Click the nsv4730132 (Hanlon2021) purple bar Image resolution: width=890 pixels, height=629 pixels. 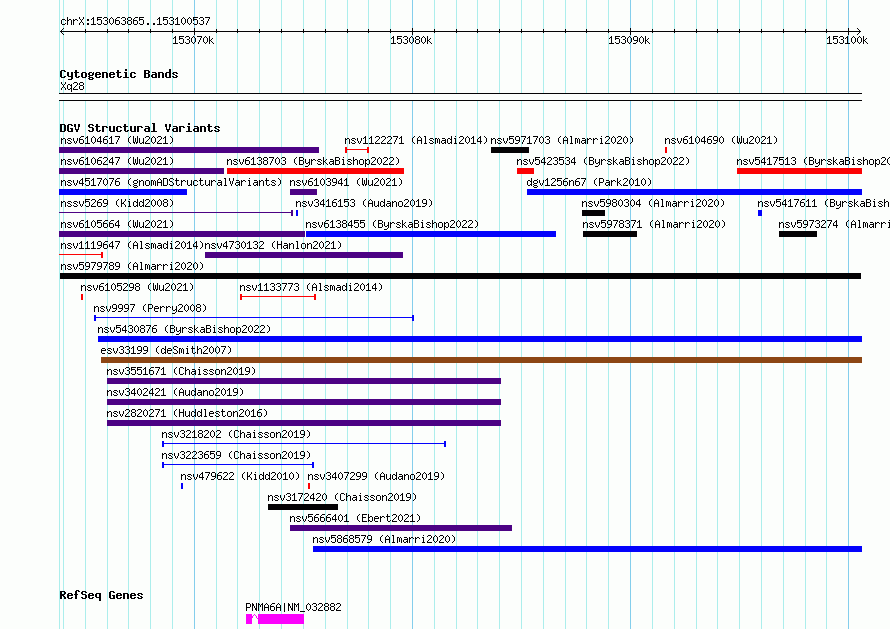(304, 255)
